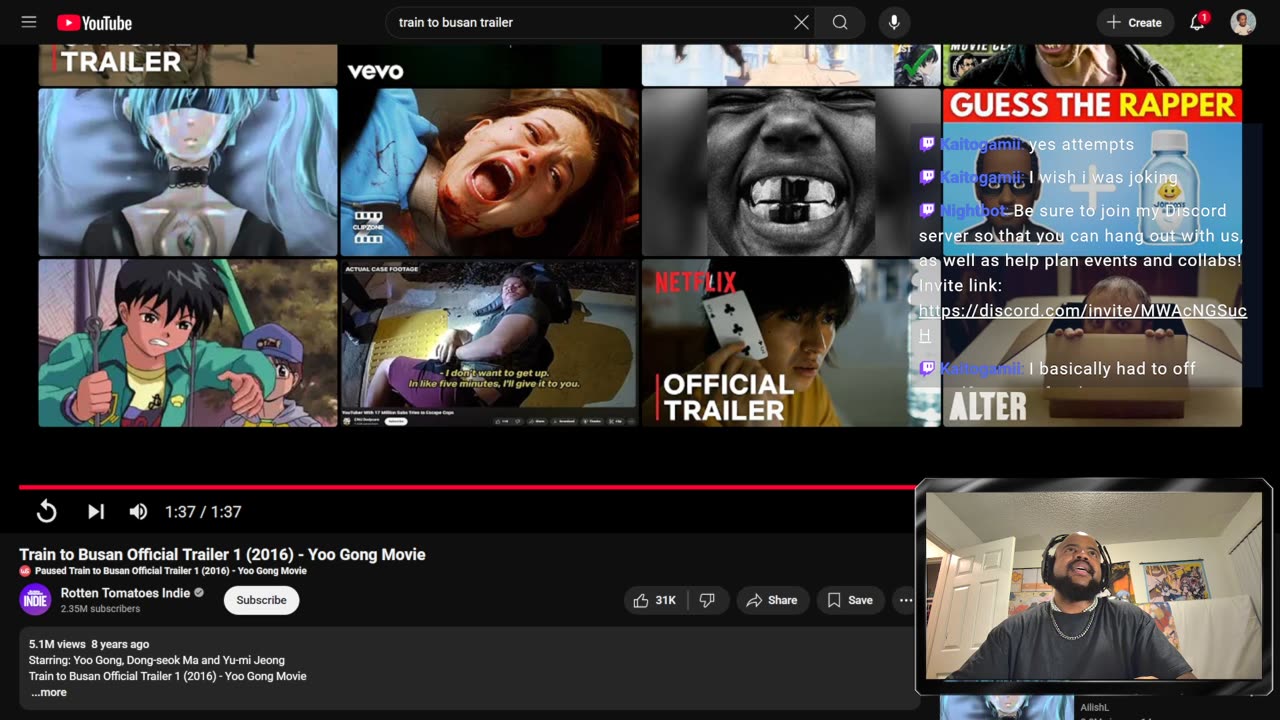The image size is (1280, 720).
Task: Open the YouTube guide hamburger menu
Action: 29,22
